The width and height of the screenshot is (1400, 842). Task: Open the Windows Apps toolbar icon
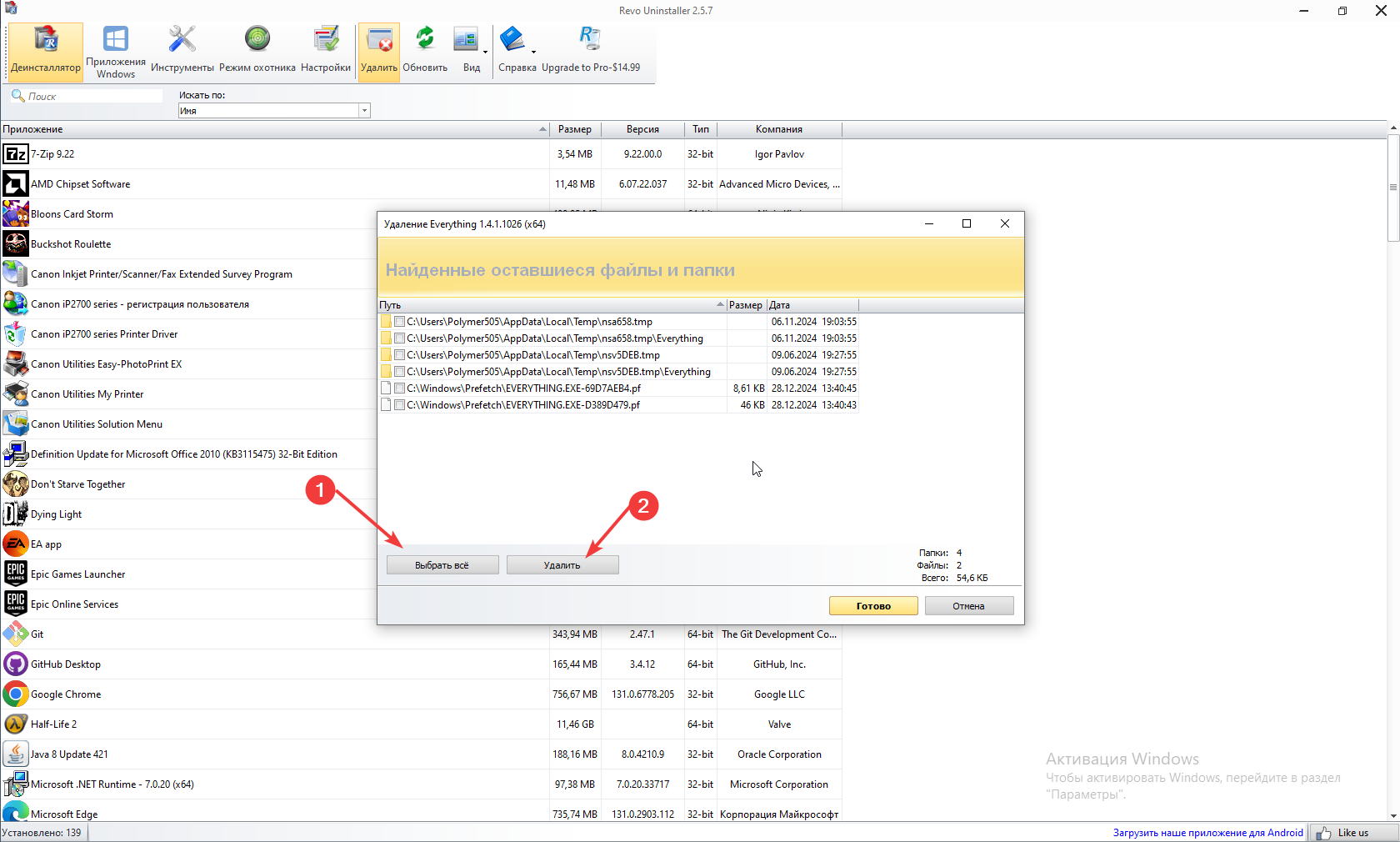[116, 39]
